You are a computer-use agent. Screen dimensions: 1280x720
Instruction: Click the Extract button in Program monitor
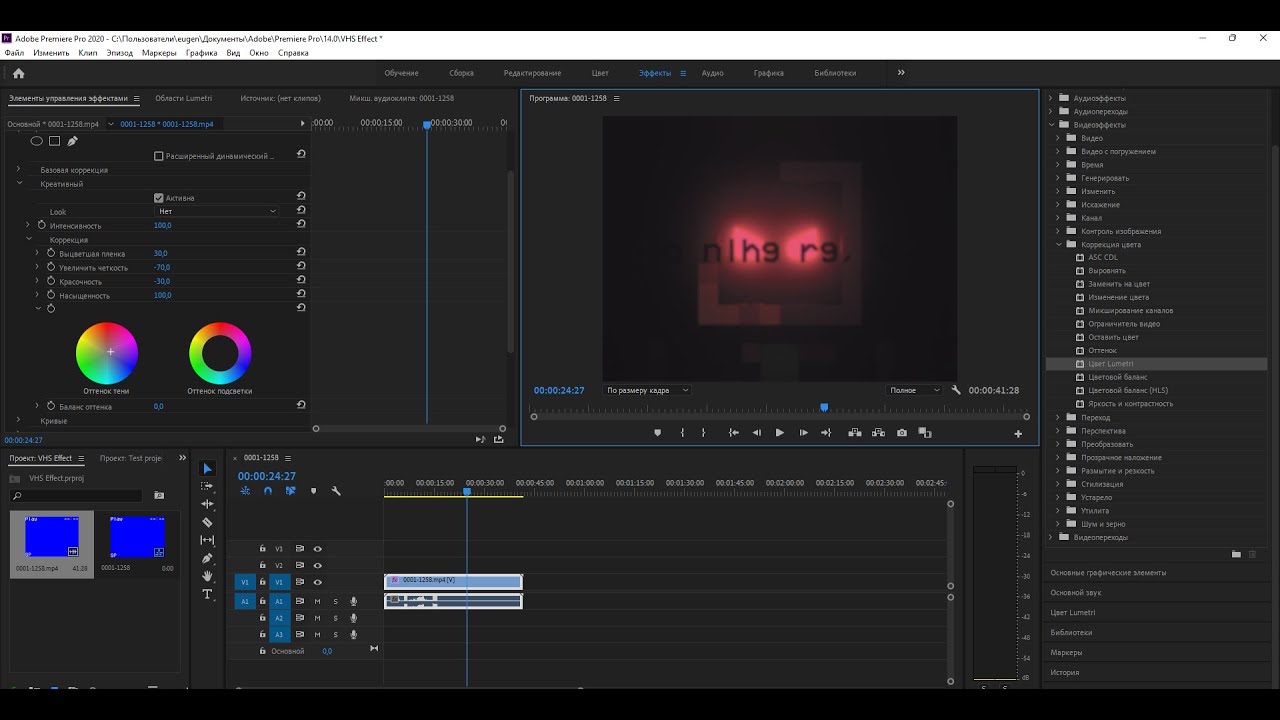[x=878, y=433]
